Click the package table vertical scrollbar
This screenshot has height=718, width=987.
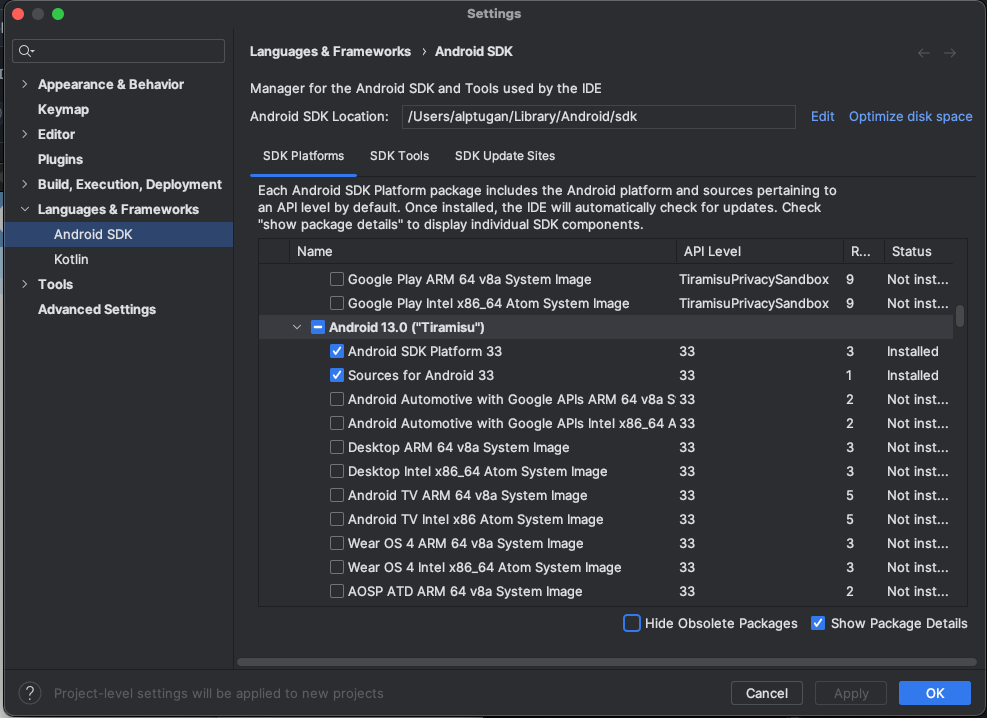(960, 315)
